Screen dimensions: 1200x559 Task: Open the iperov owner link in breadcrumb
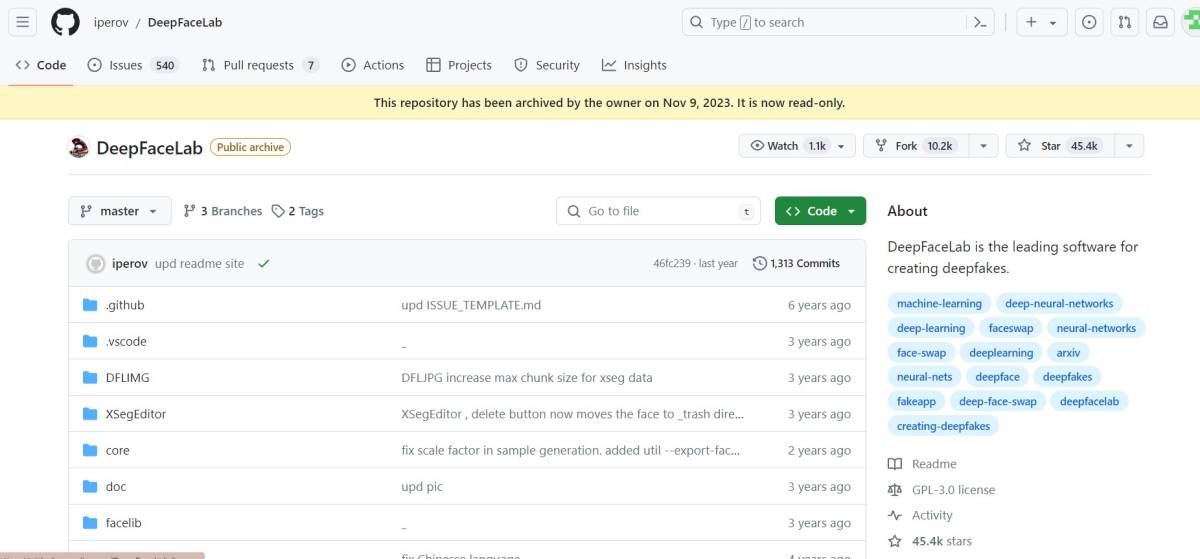111,22
